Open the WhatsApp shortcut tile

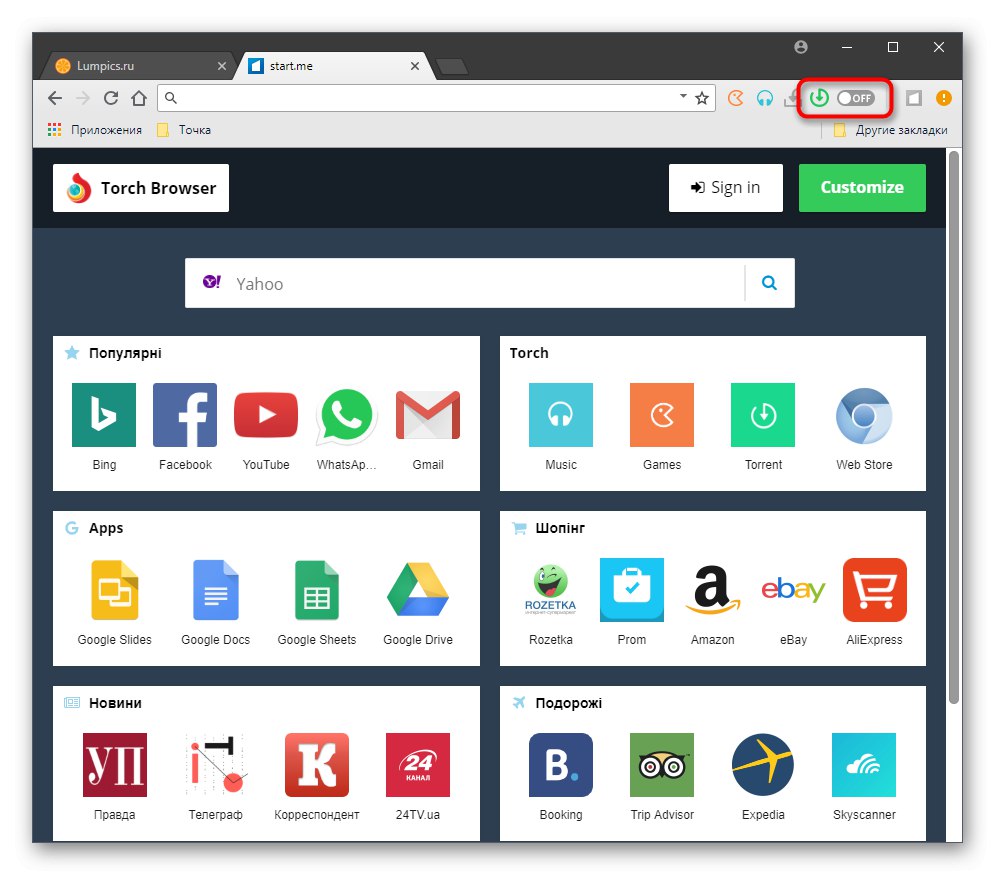click(346, 415)
